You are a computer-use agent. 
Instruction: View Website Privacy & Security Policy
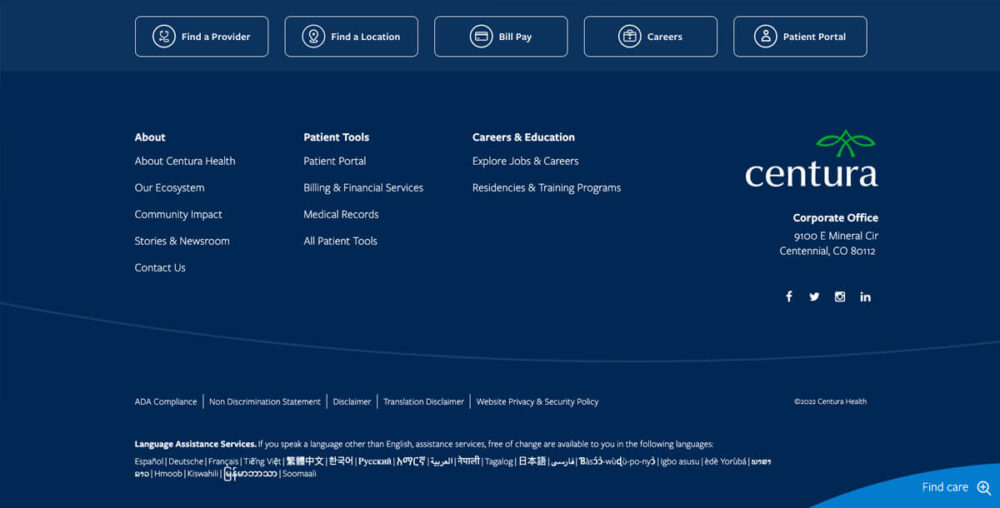537,402
